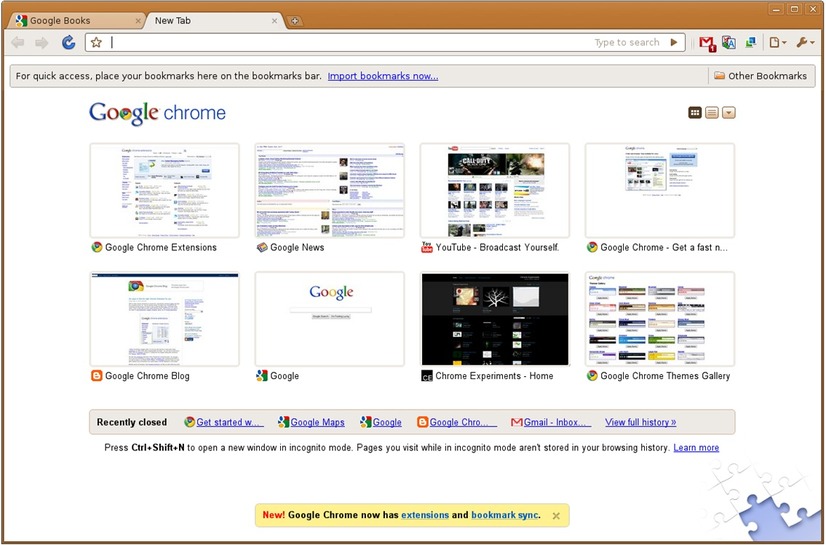Click the Google Books tab favicon
The width and height of the screenshot is (826, 545).
point(21,21)
